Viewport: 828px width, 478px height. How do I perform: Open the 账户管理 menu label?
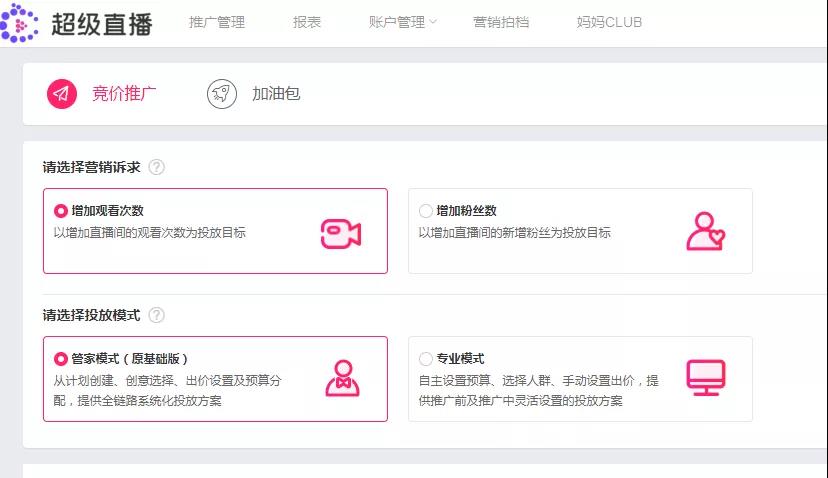pyautogui.click(x=397, y=22)
